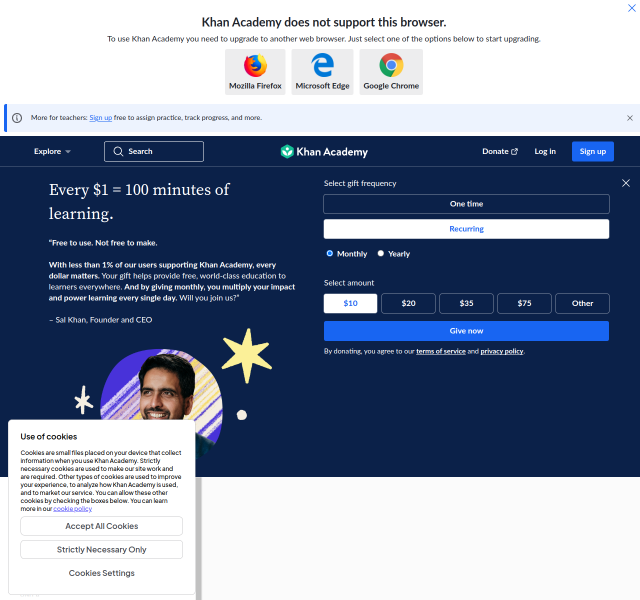Dismiss the More for teachers banner
Image resolution: width=640 pixels, height=600 pixels.
coord(630,118)
